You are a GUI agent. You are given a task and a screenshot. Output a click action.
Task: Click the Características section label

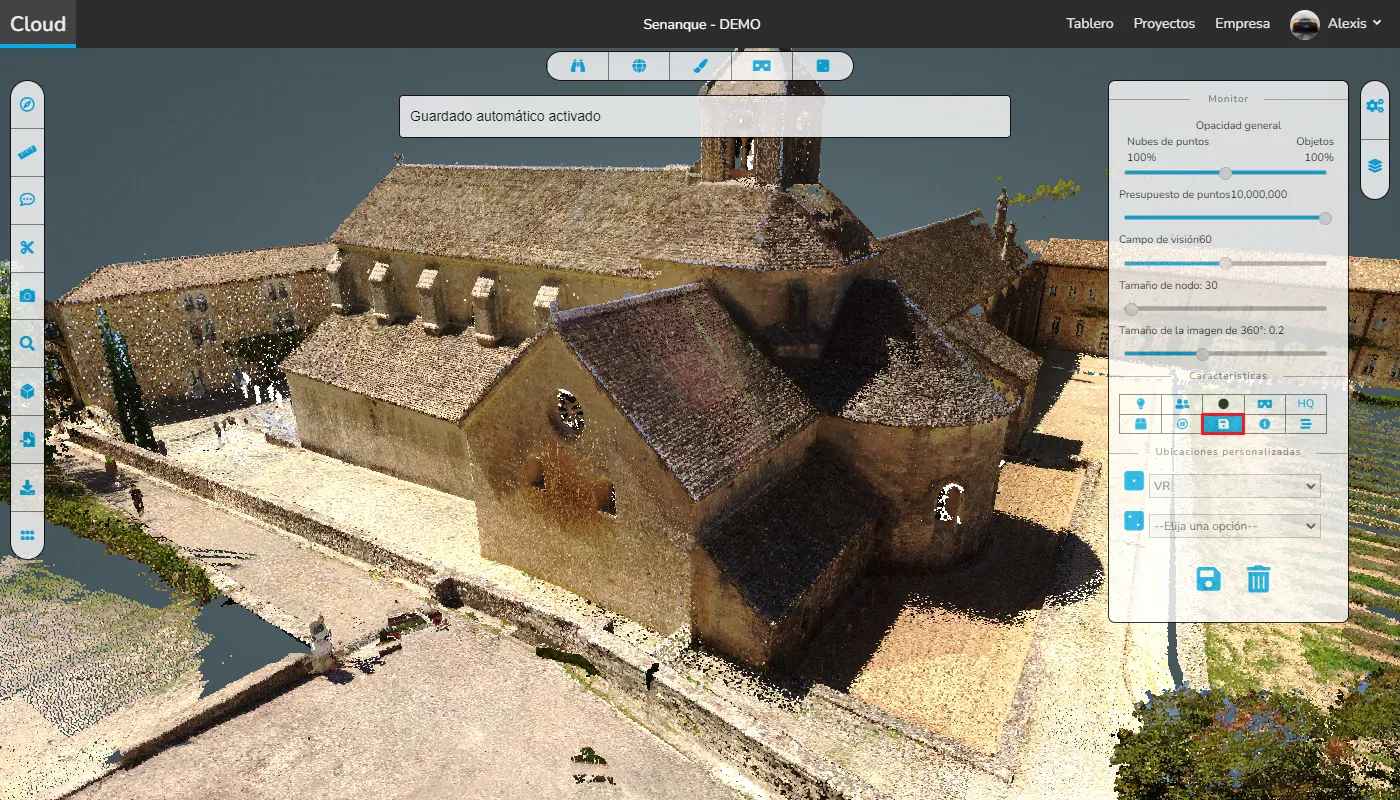point(1228,376)
